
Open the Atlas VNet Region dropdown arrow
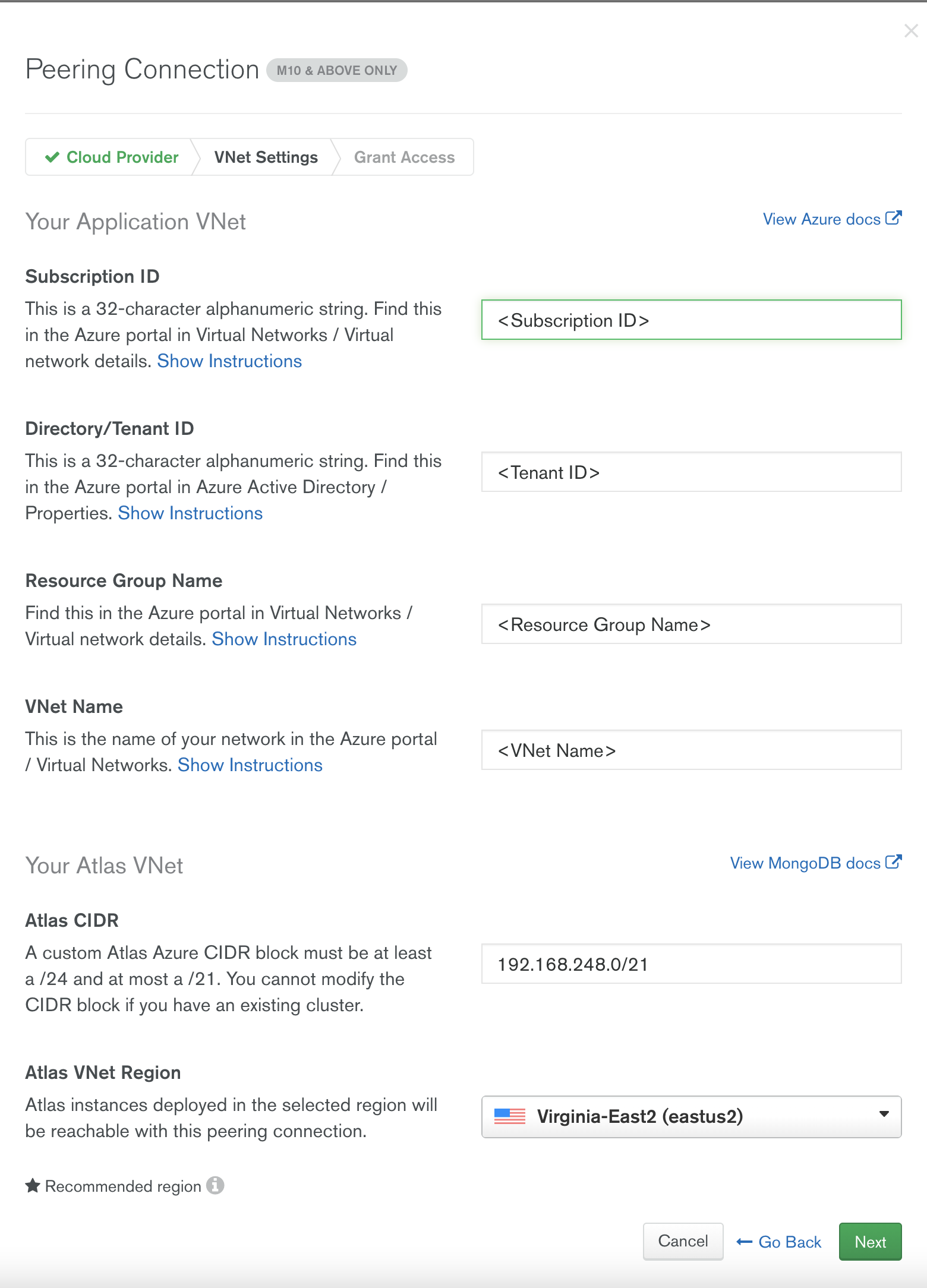(x=884, y=1114)
